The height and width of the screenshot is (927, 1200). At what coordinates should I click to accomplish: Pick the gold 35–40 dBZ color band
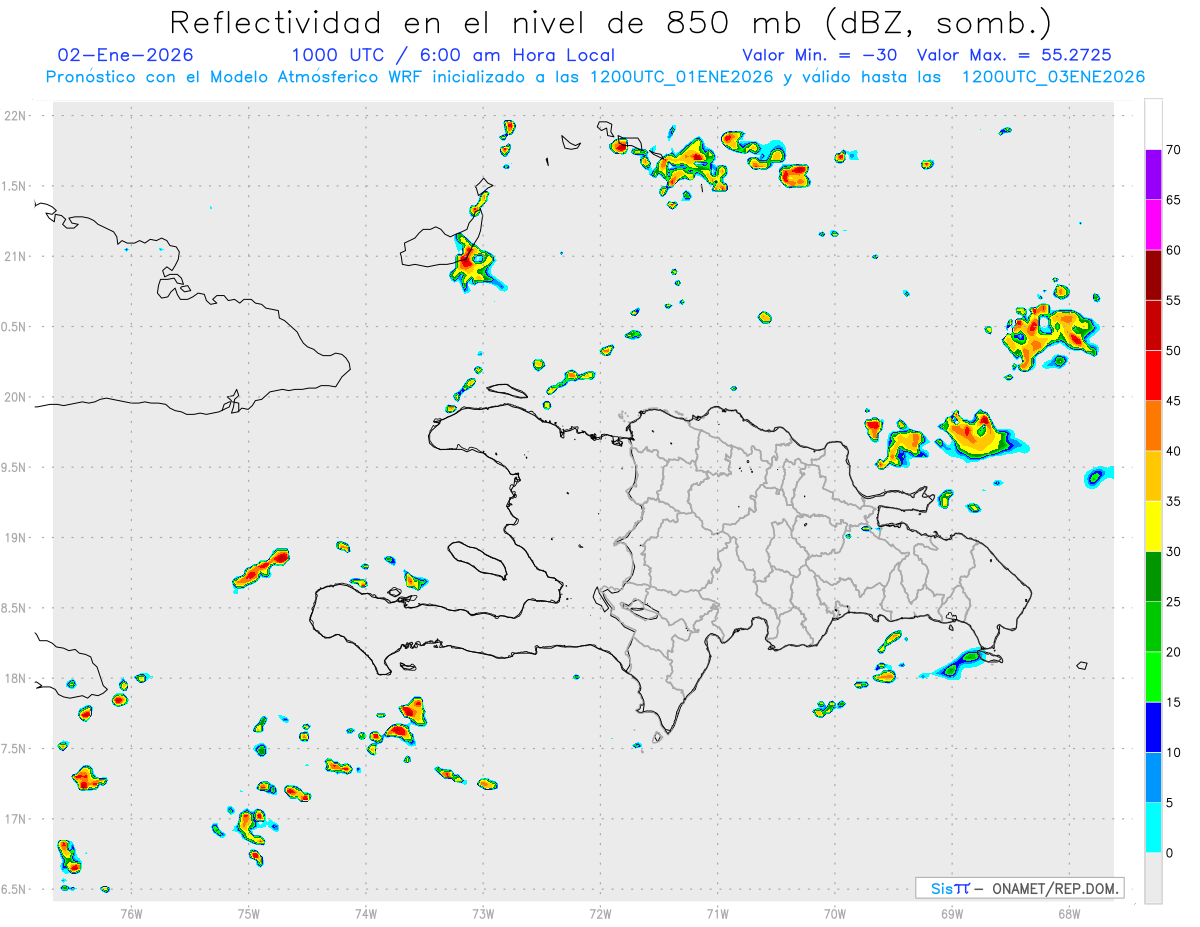pyautogui.click(x=1153, y=476)
